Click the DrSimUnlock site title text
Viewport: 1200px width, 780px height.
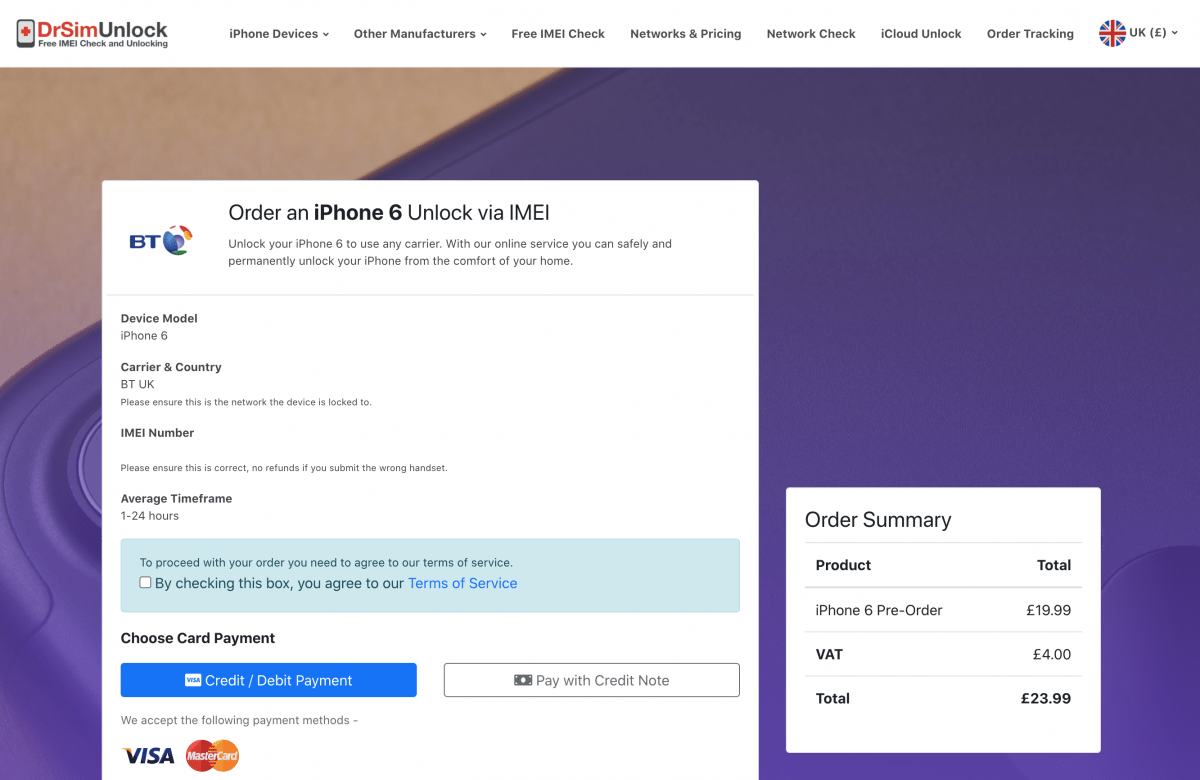[103, 29]
